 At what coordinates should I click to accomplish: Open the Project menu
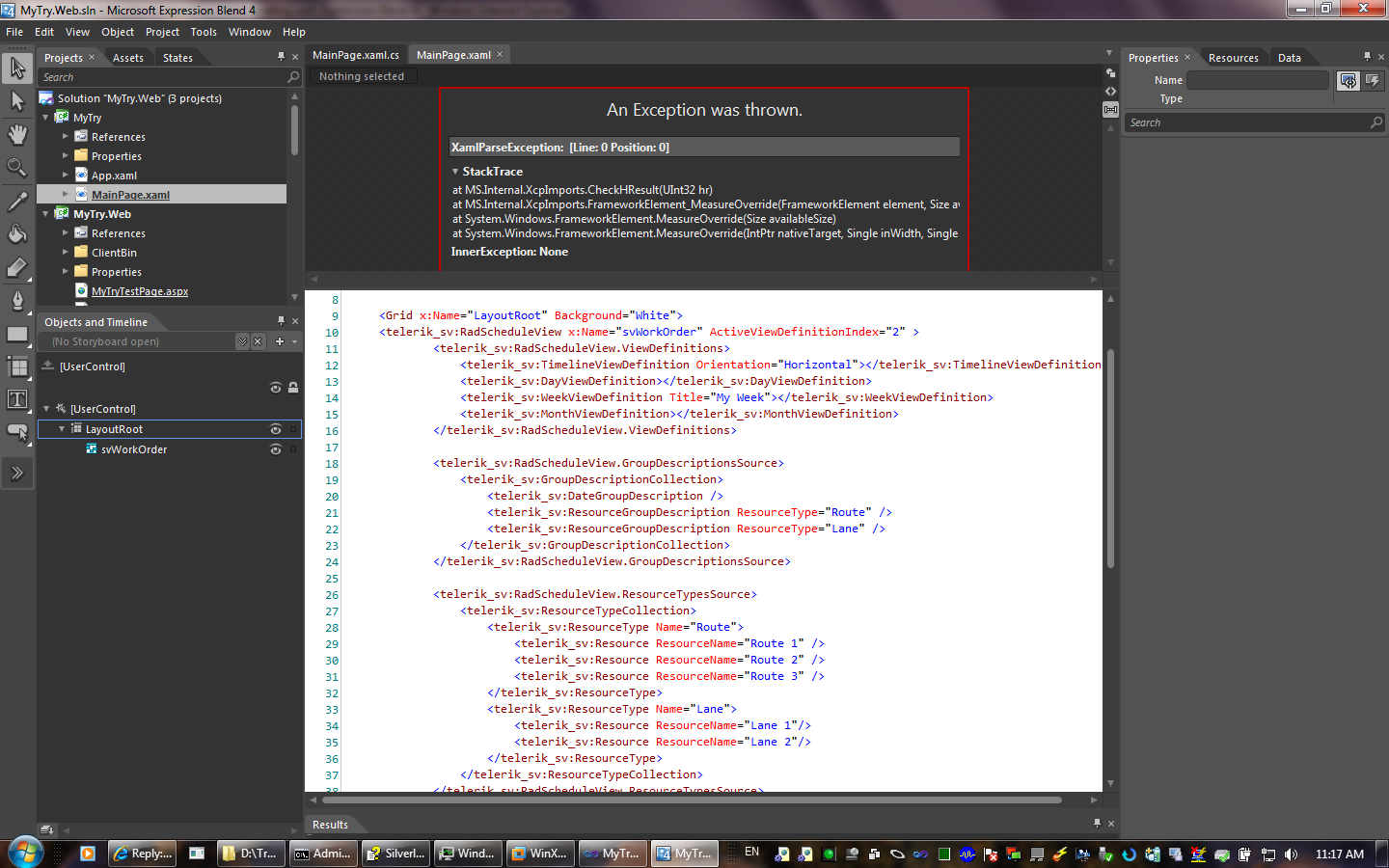tap(162, 32)
